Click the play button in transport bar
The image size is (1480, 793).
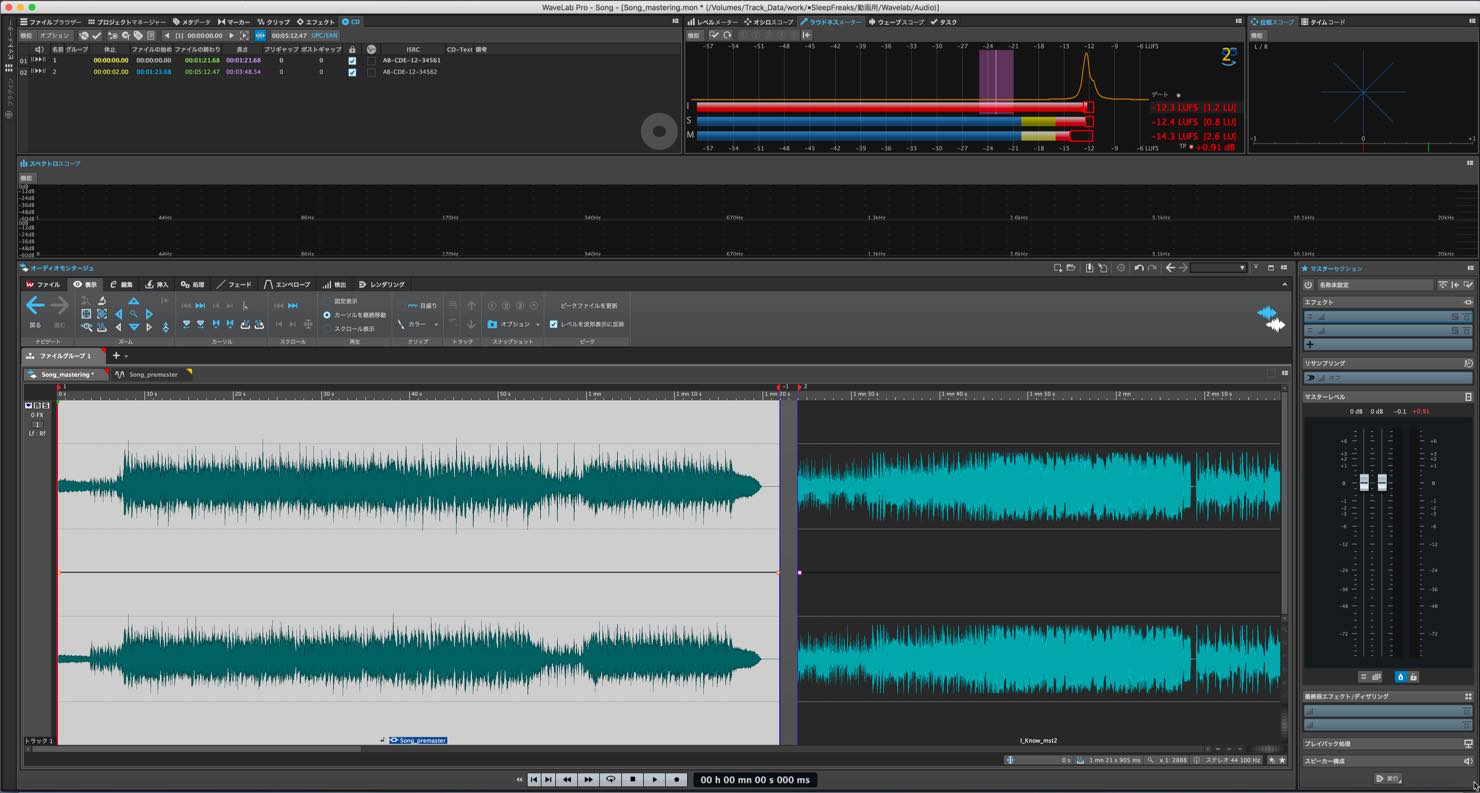pos(654,779)
